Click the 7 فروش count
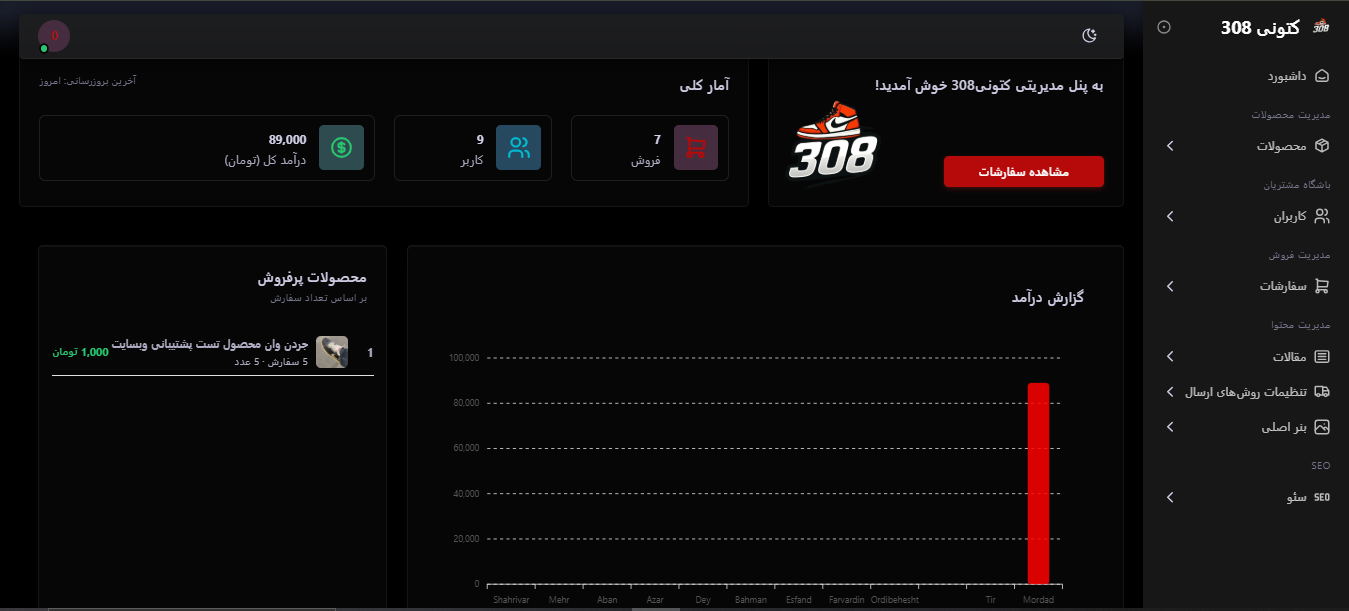 pyautogui.click(x=657, y=139)
